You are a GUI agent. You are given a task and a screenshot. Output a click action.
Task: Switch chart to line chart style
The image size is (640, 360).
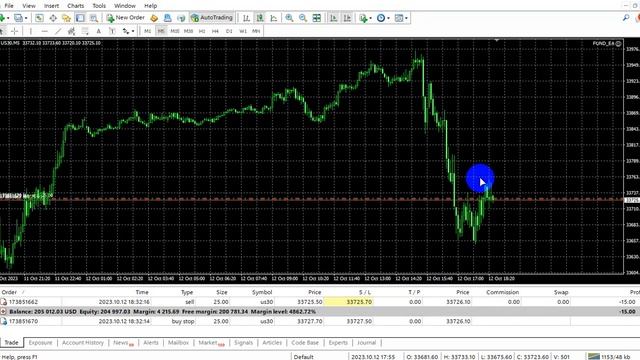coord(274,18)
